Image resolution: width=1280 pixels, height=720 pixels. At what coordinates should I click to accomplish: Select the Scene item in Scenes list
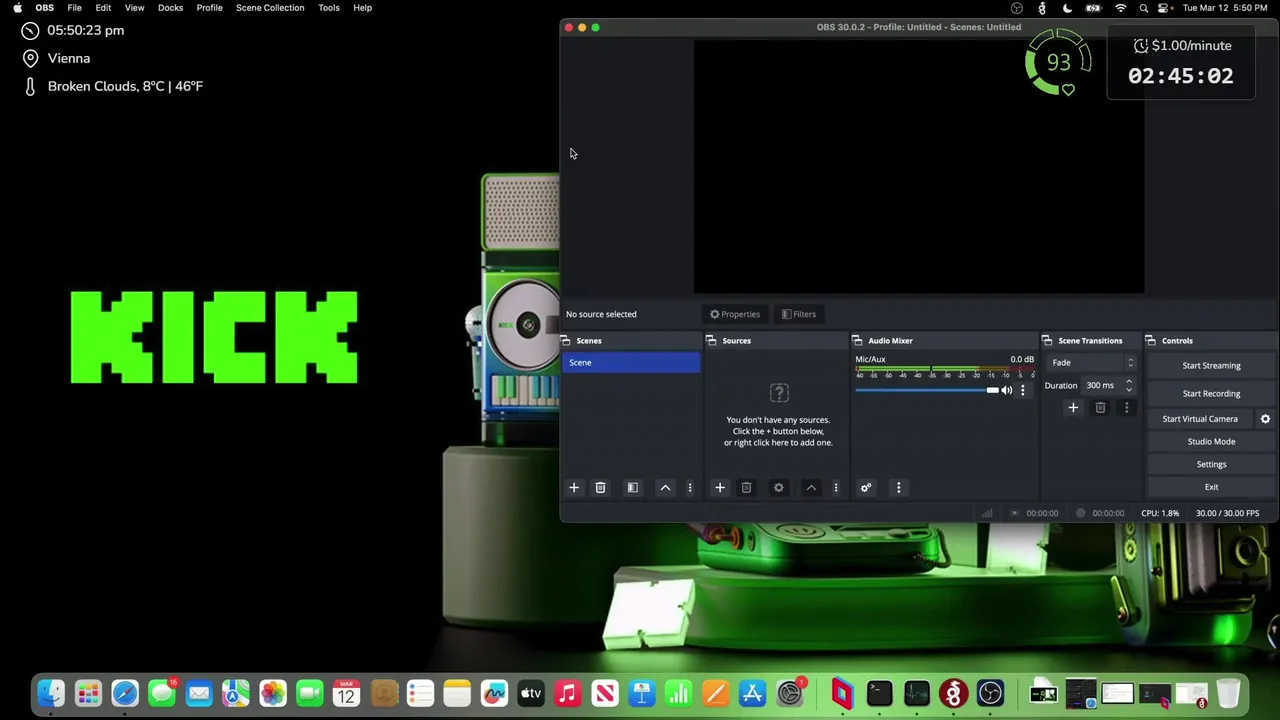click(x=631, y=363)
